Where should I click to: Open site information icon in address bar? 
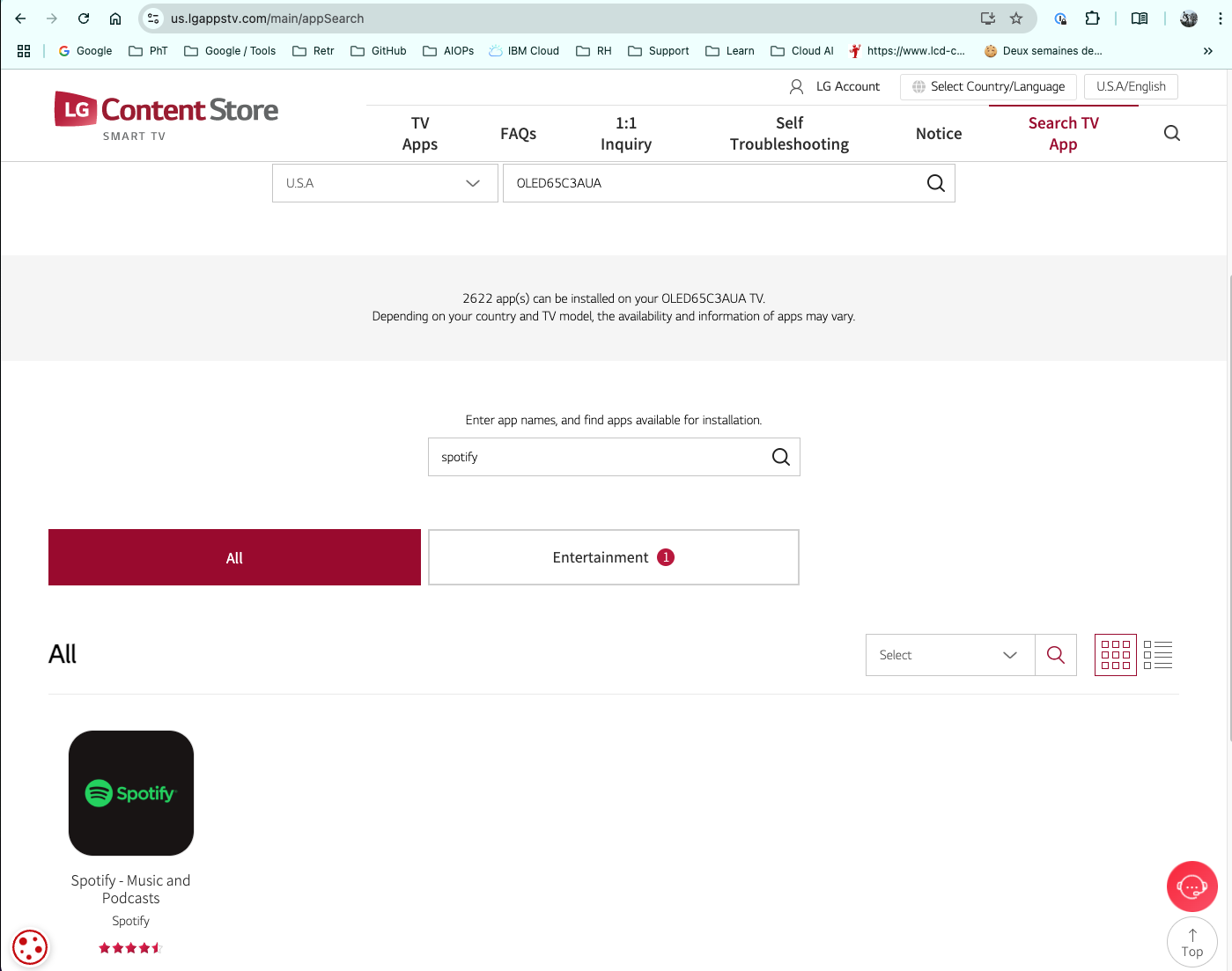(x=153, y=18)
